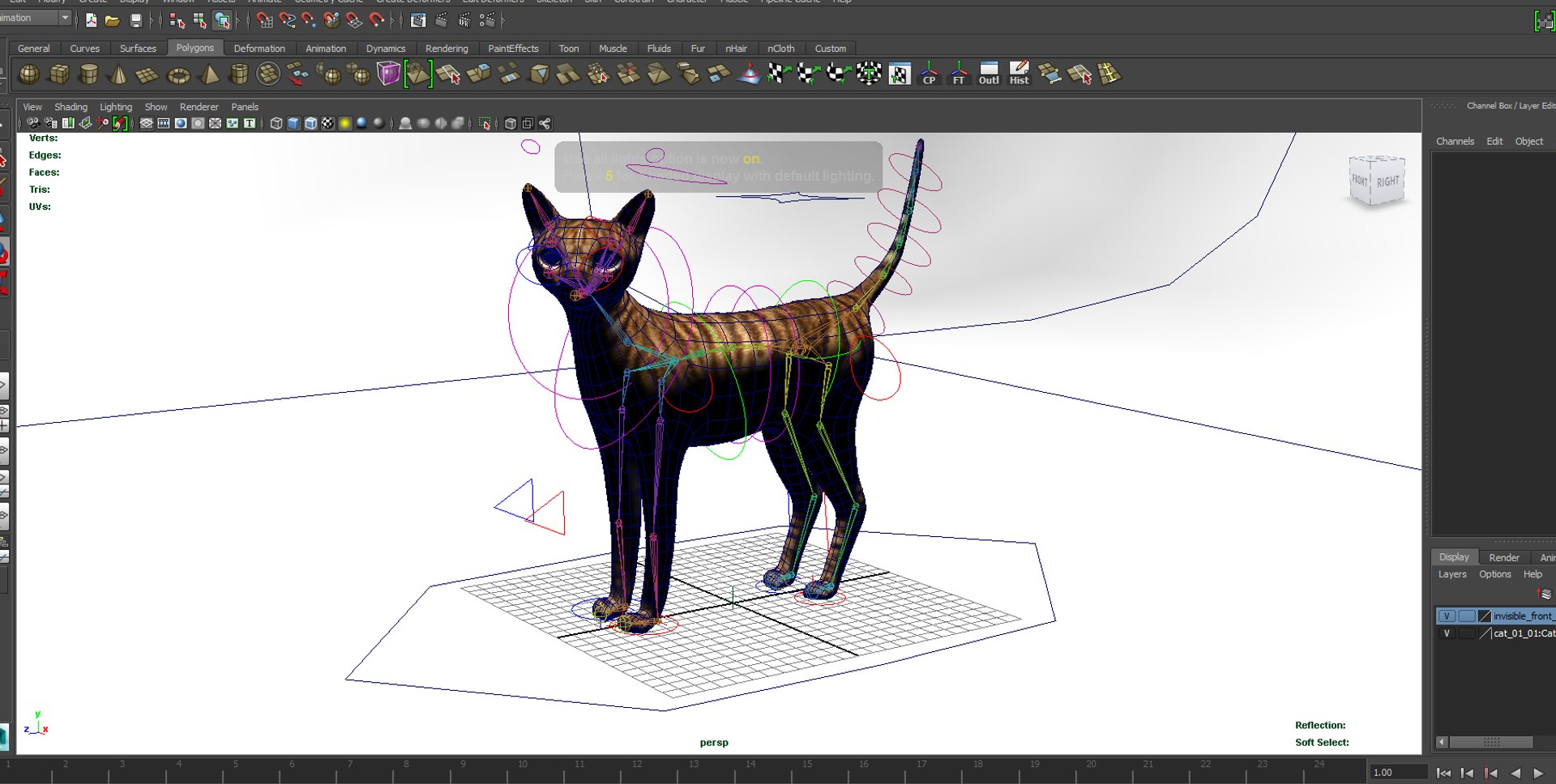Create a polygon cylinder from the shelf
This screenshot has height=784, width=1556.
88,75
